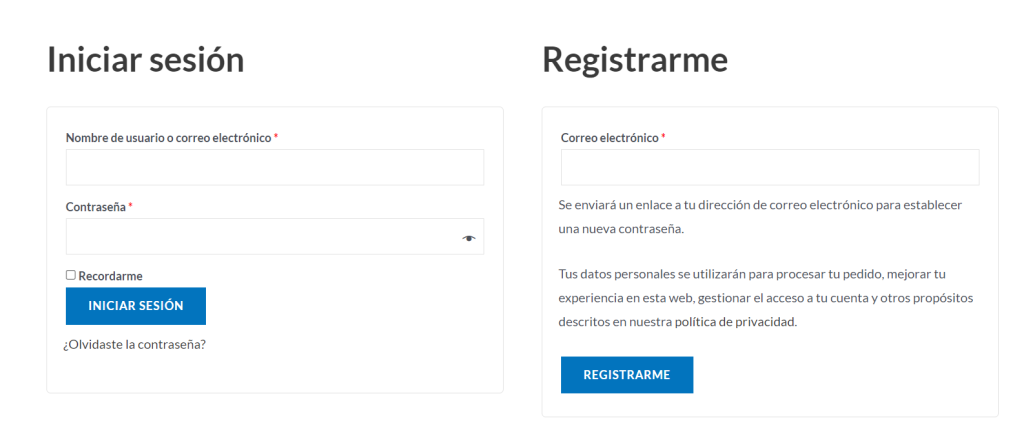Click the Contraseña field label
This screenshot has width=1024, height=436.
(96, 207)
